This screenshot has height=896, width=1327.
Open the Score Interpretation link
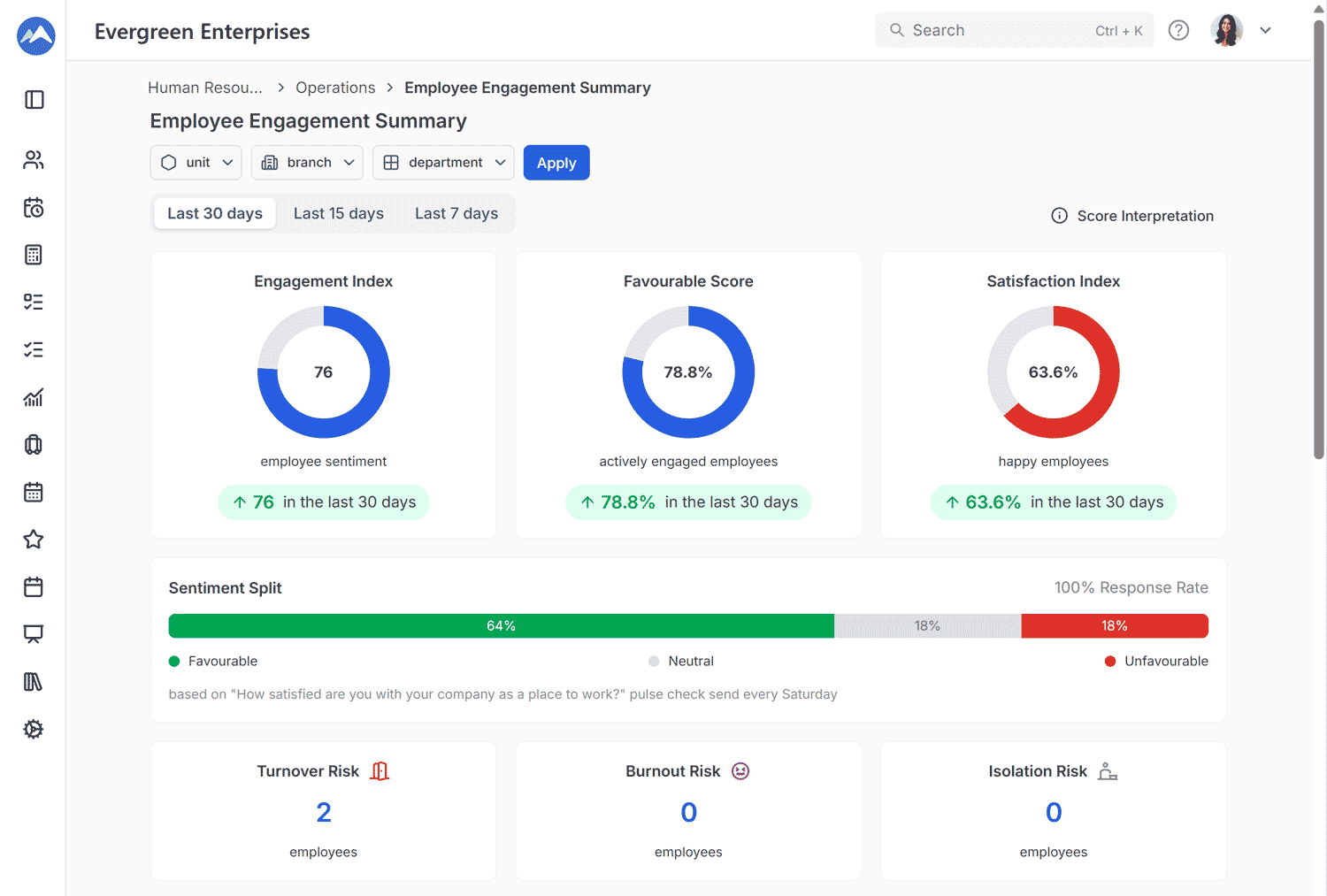[1132, 216]
